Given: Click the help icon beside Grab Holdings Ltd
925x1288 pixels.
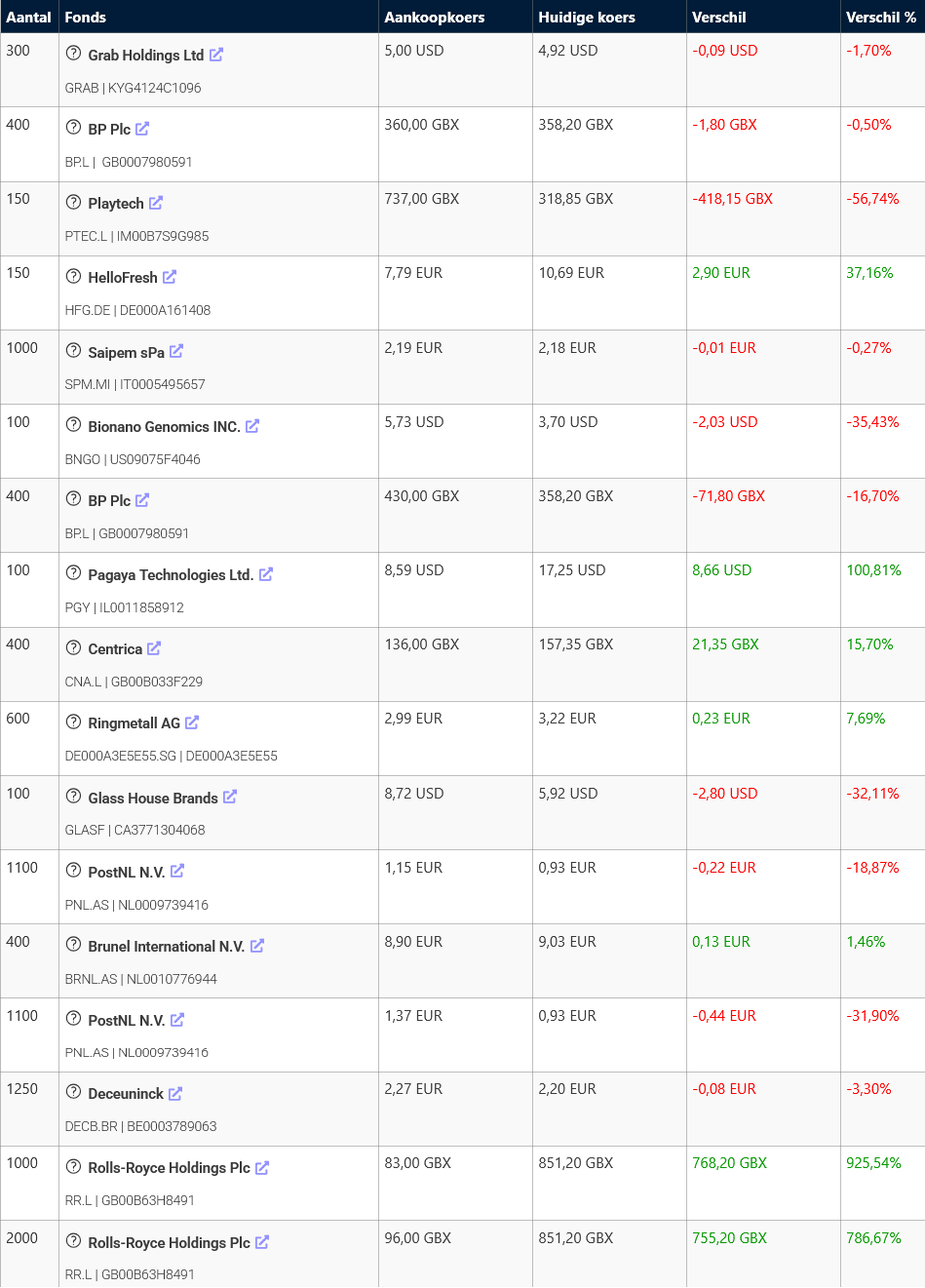Looking at the screenshot, I should coord(73,54).
